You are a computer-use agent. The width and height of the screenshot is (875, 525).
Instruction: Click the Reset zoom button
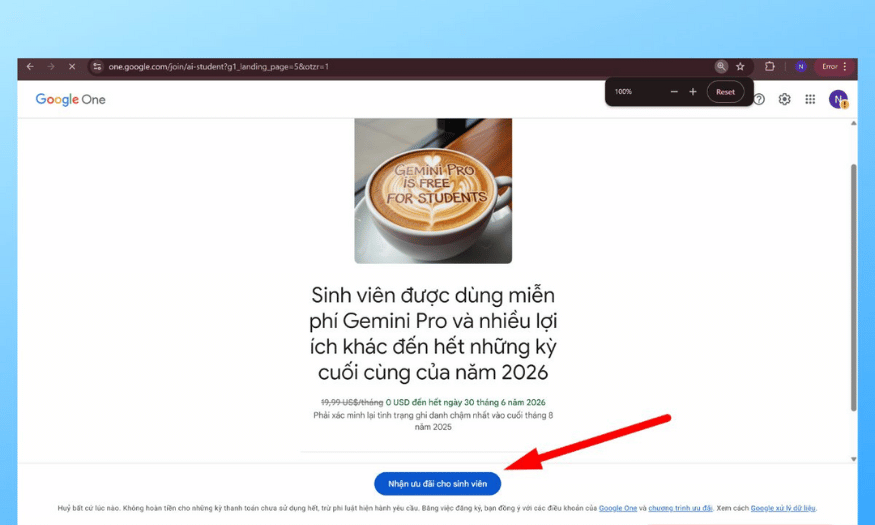coord(725,92)
